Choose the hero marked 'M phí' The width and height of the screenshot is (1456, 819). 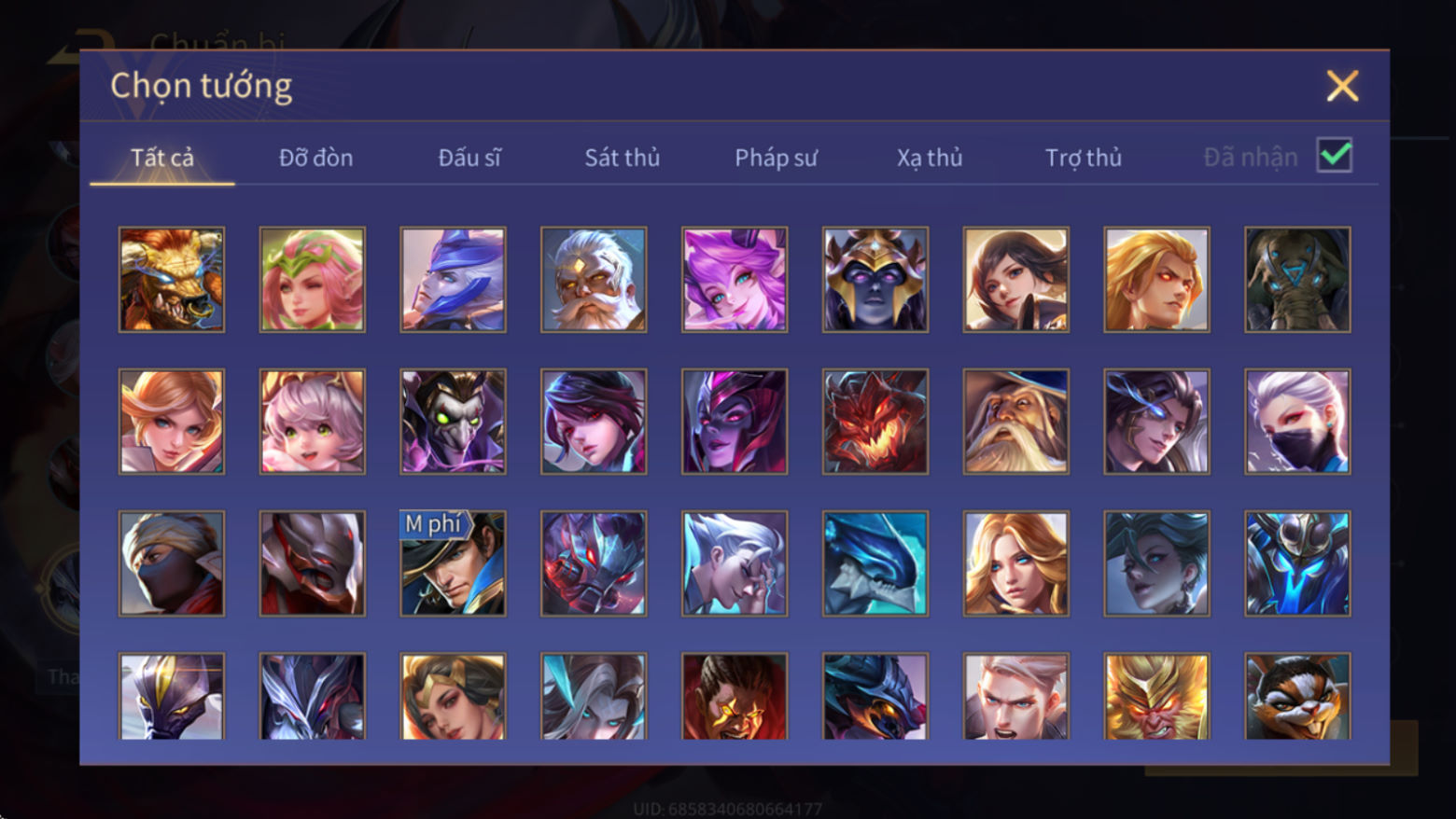coord(453,562)
